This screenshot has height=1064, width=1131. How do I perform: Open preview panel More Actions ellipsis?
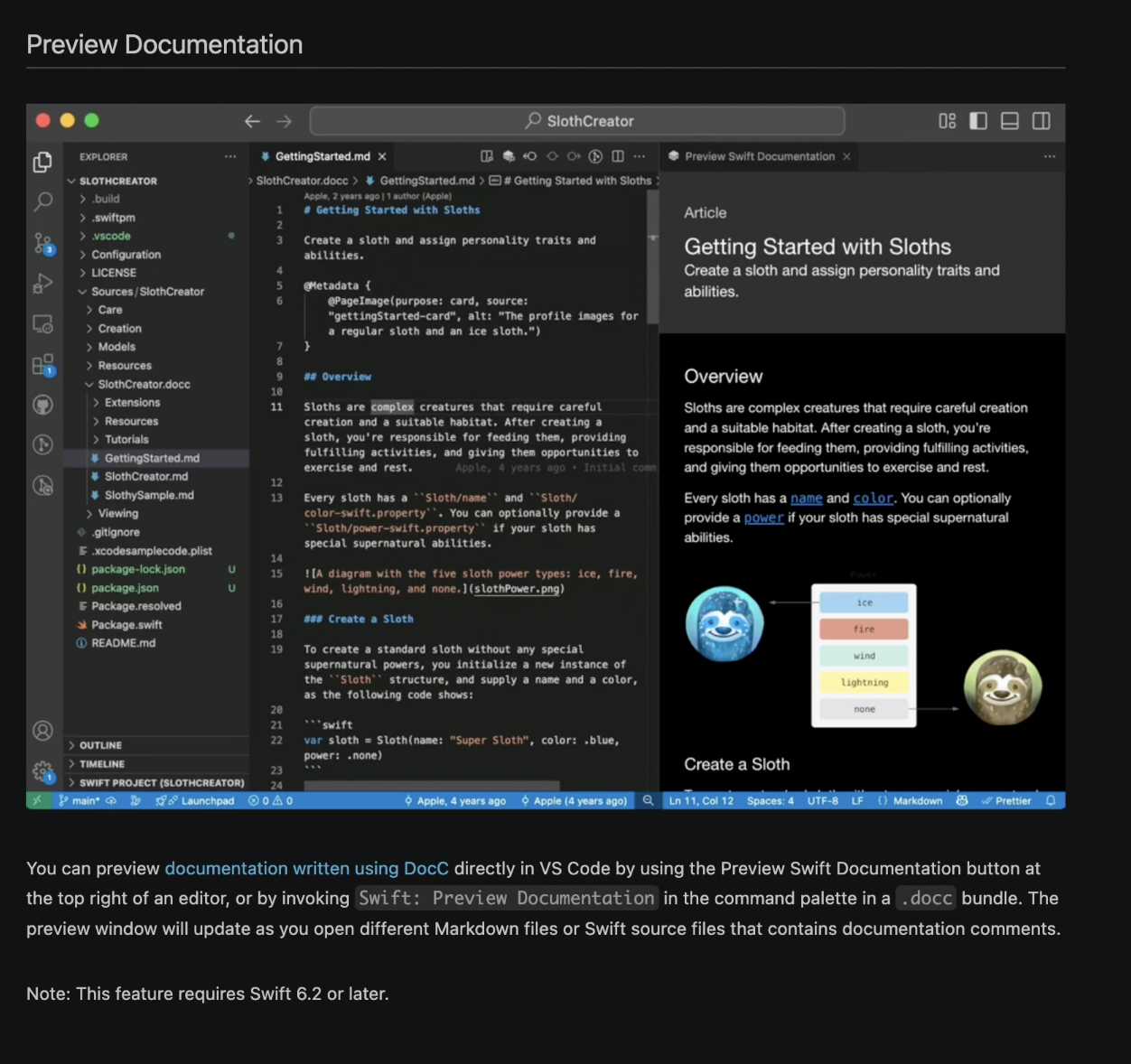[x=1049, y=156]
